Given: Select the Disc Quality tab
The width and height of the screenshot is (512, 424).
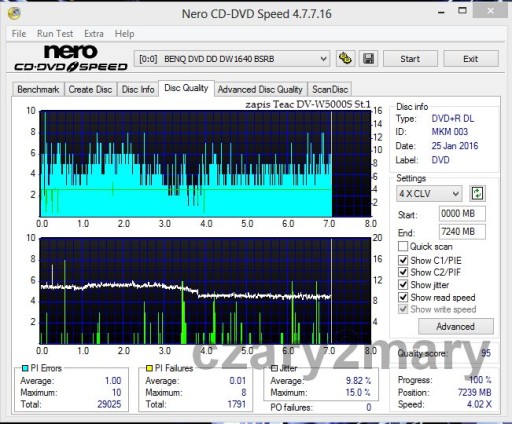Looking at the screenshot, I should point(186,88).
